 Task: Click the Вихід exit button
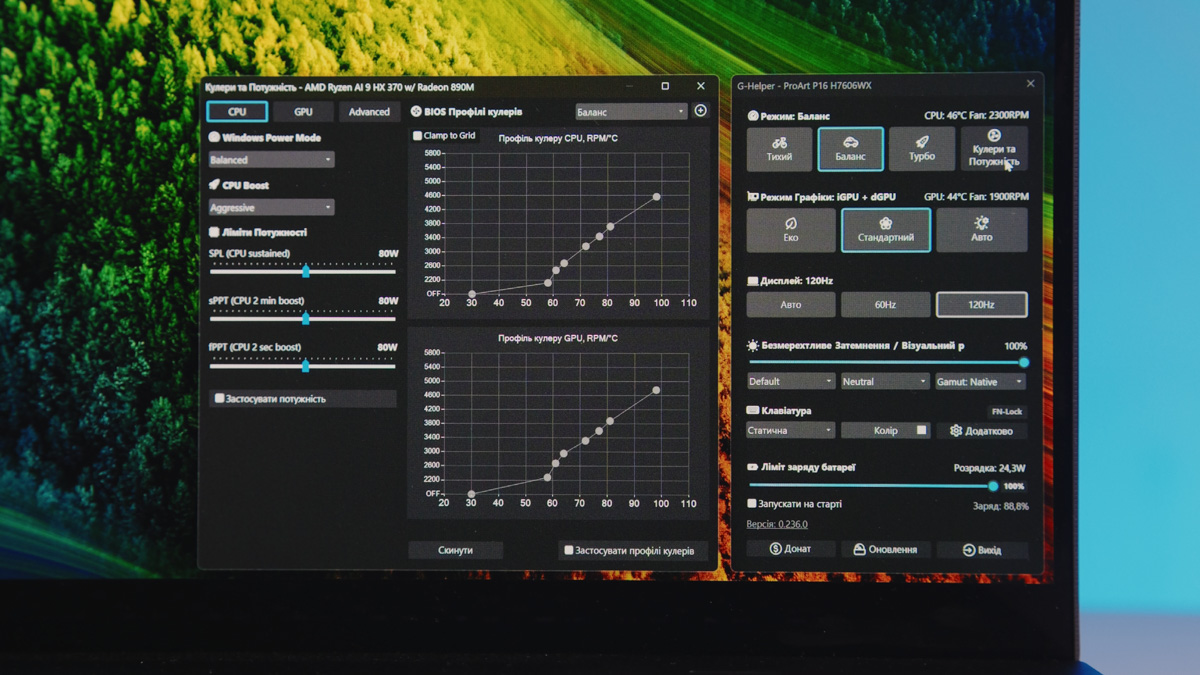pyautogui.click(x=981, y=549)
